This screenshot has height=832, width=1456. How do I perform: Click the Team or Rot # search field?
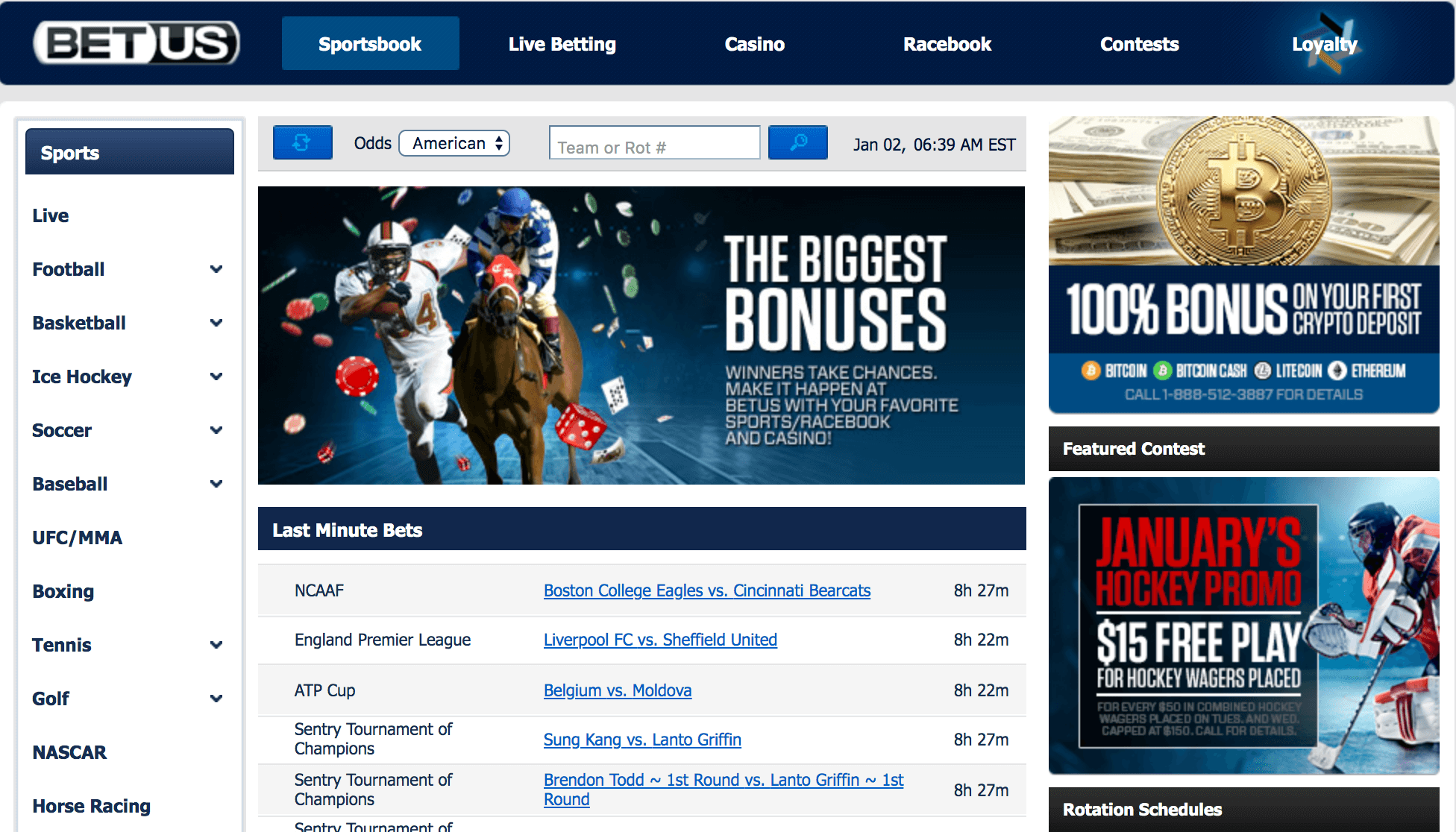pos(653,142)
